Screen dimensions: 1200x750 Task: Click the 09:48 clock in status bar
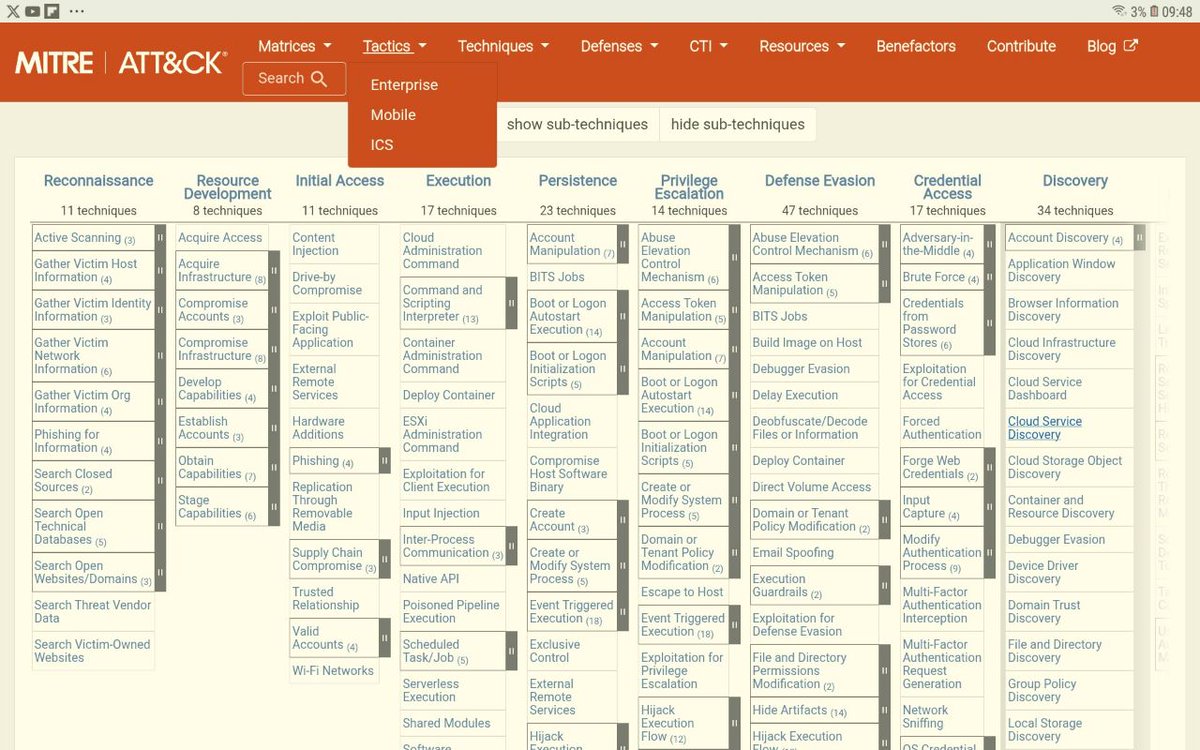coord(1178,12)
